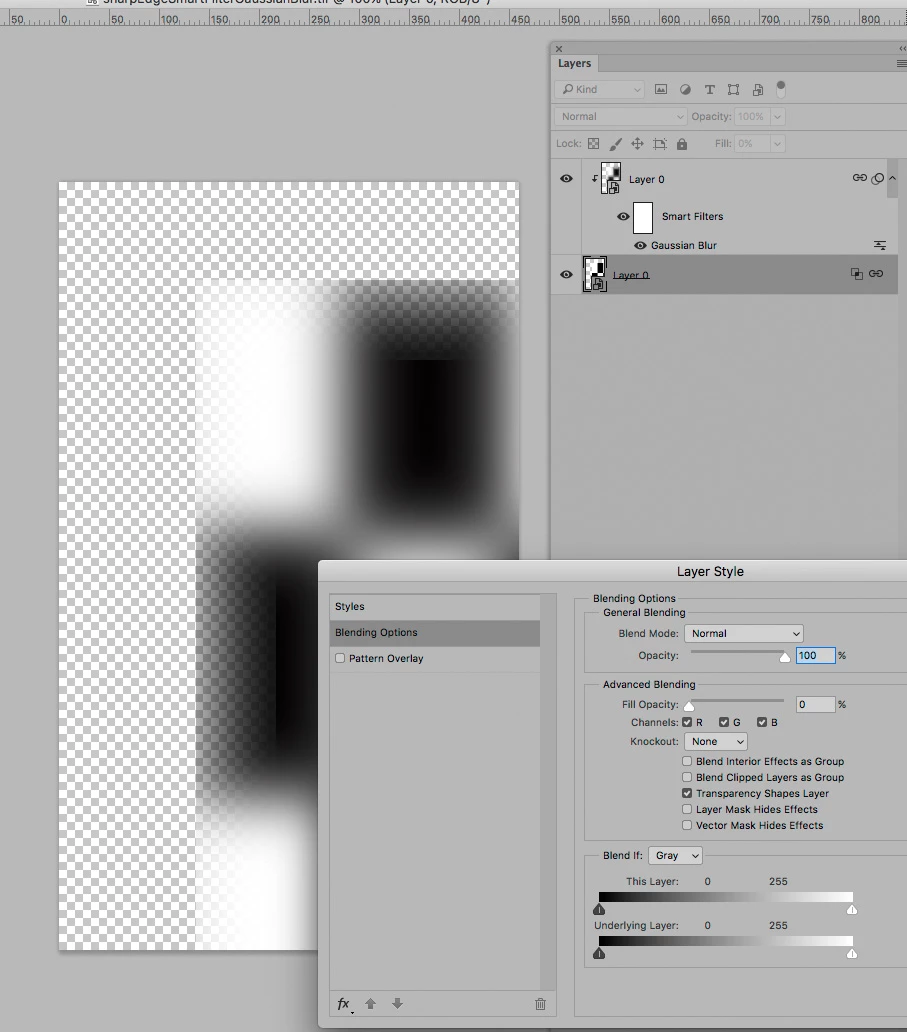Click the Opacity value field showing 100

(816, 656)
